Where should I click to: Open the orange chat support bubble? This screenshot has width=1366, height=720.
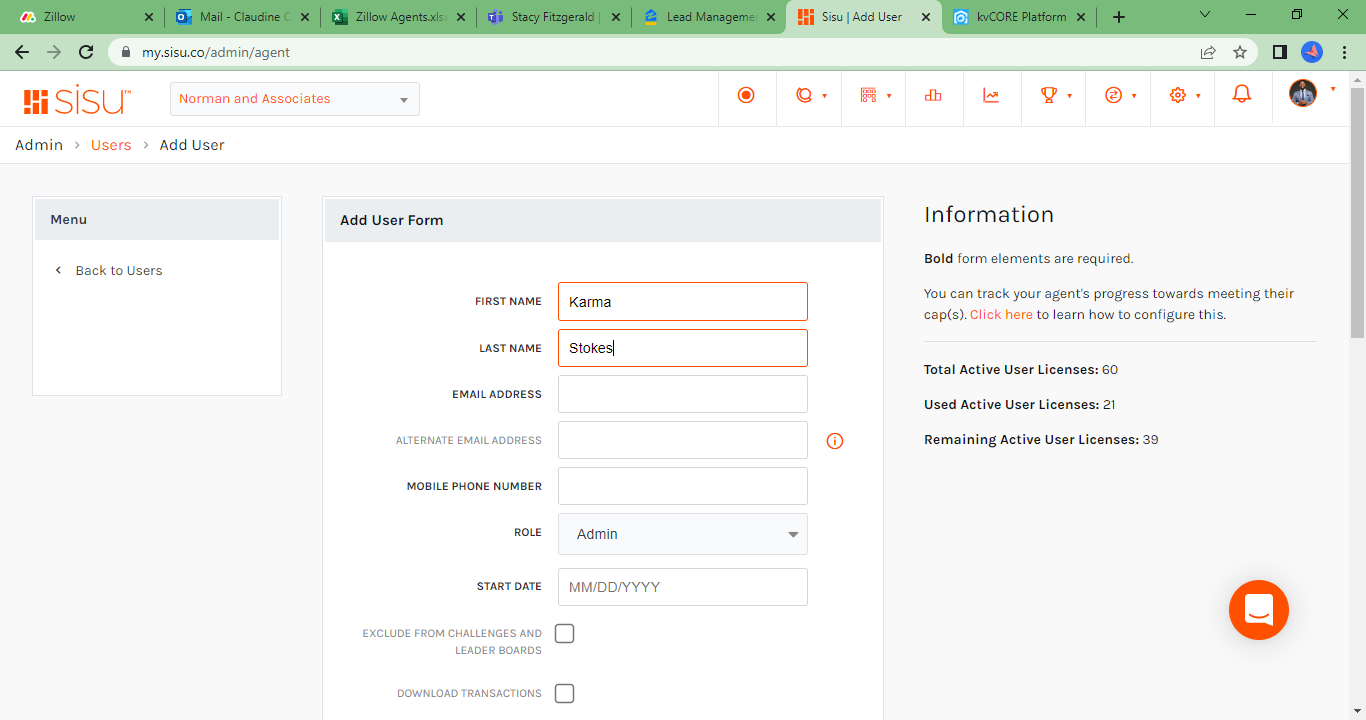(1259, 610)
